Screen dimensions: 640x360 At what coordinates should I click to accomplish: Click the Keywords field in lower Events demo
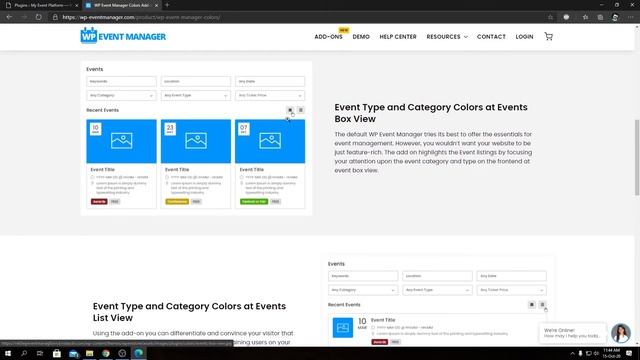coord(363,276)
